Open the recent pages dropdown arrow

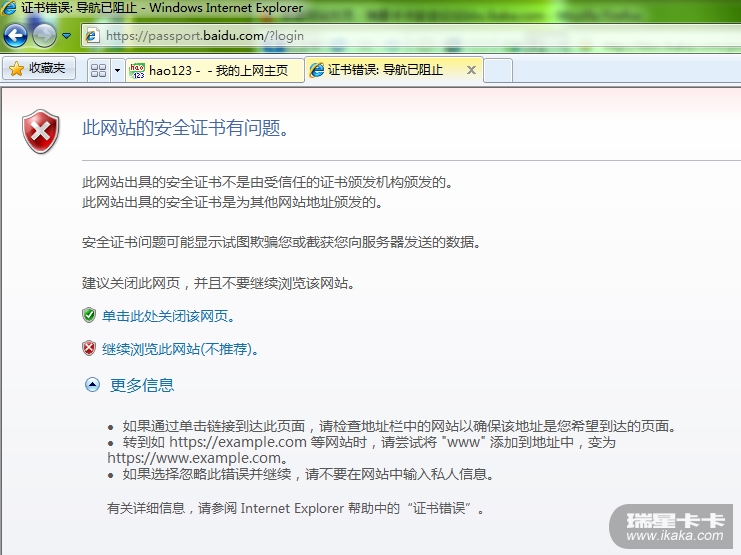click(x=67, y=35)
